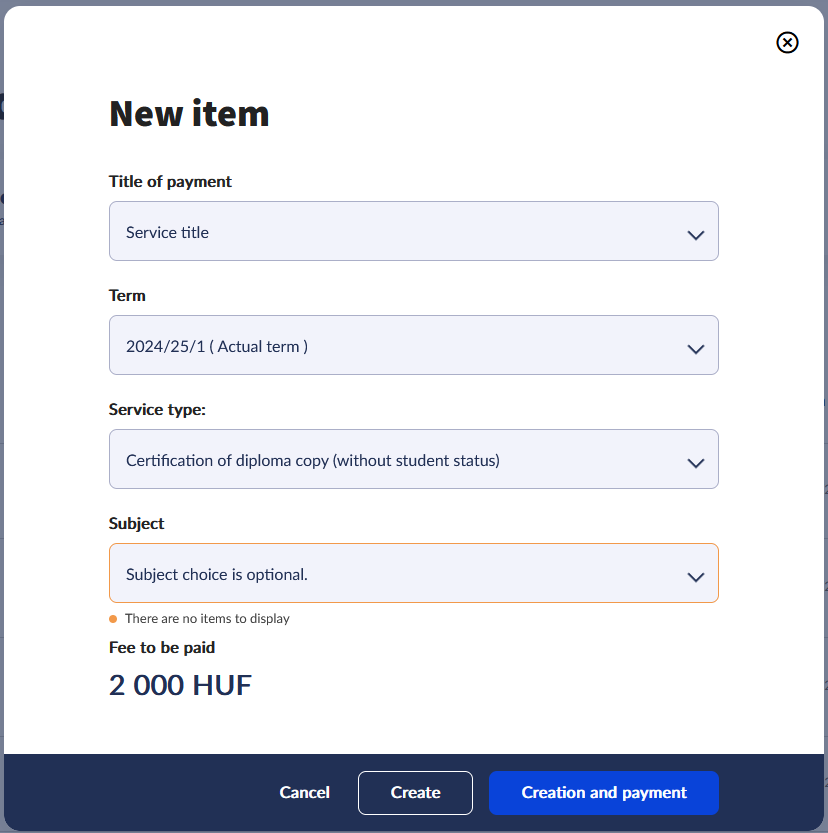Click the orange warning dot under Subject

pos(113,619)
